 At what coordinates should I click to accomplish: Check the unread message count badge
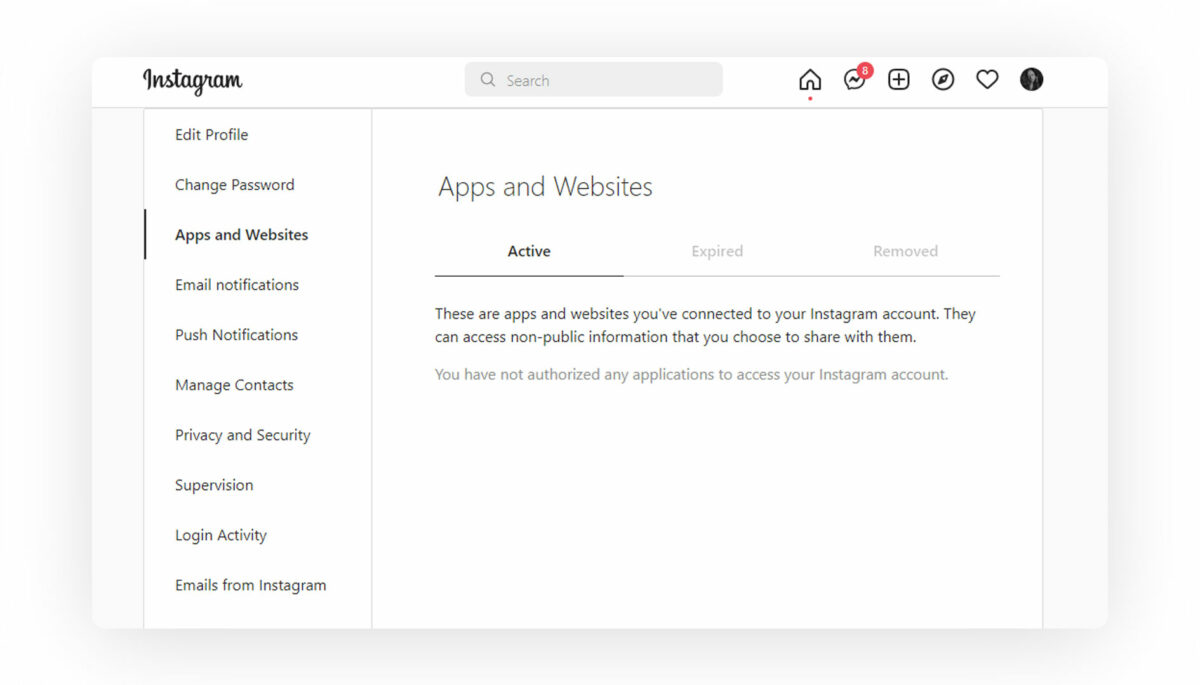[865, 70]
